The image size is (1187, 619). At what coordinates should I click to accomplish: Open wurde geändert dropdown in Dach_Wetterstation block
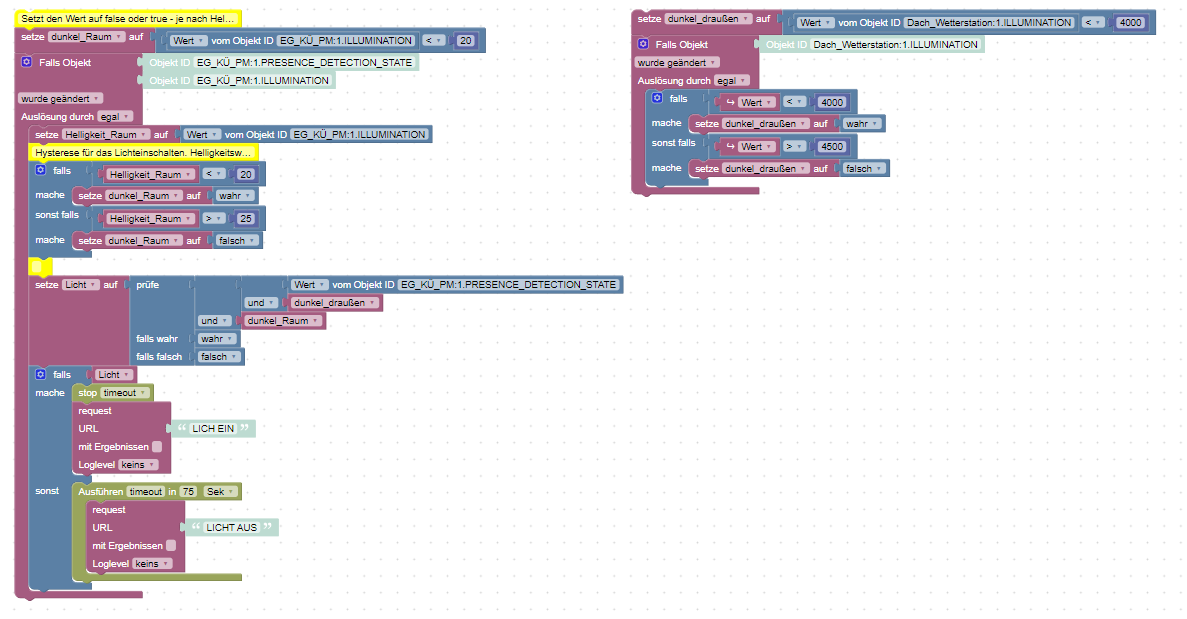(x=677, y=63)
